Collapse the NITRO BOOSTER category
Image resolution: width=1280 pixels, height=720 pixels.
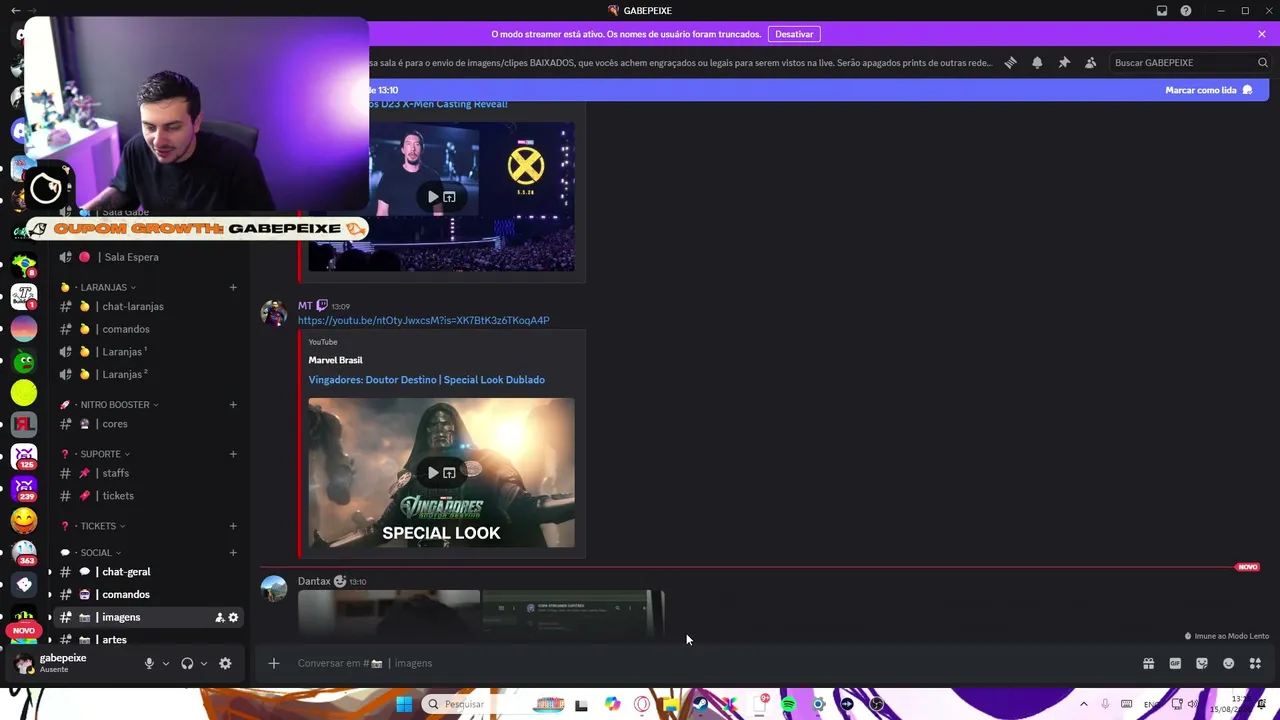click(x=115, y=405)
